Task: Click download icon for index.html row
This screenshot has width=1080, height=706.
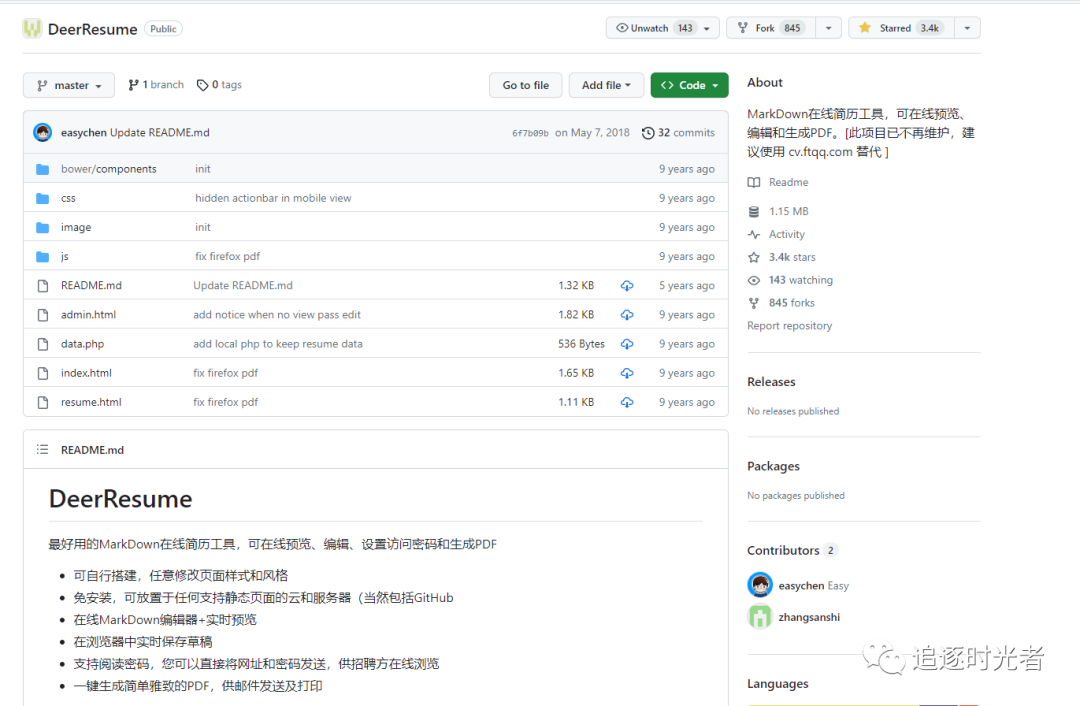Action: 627,373
